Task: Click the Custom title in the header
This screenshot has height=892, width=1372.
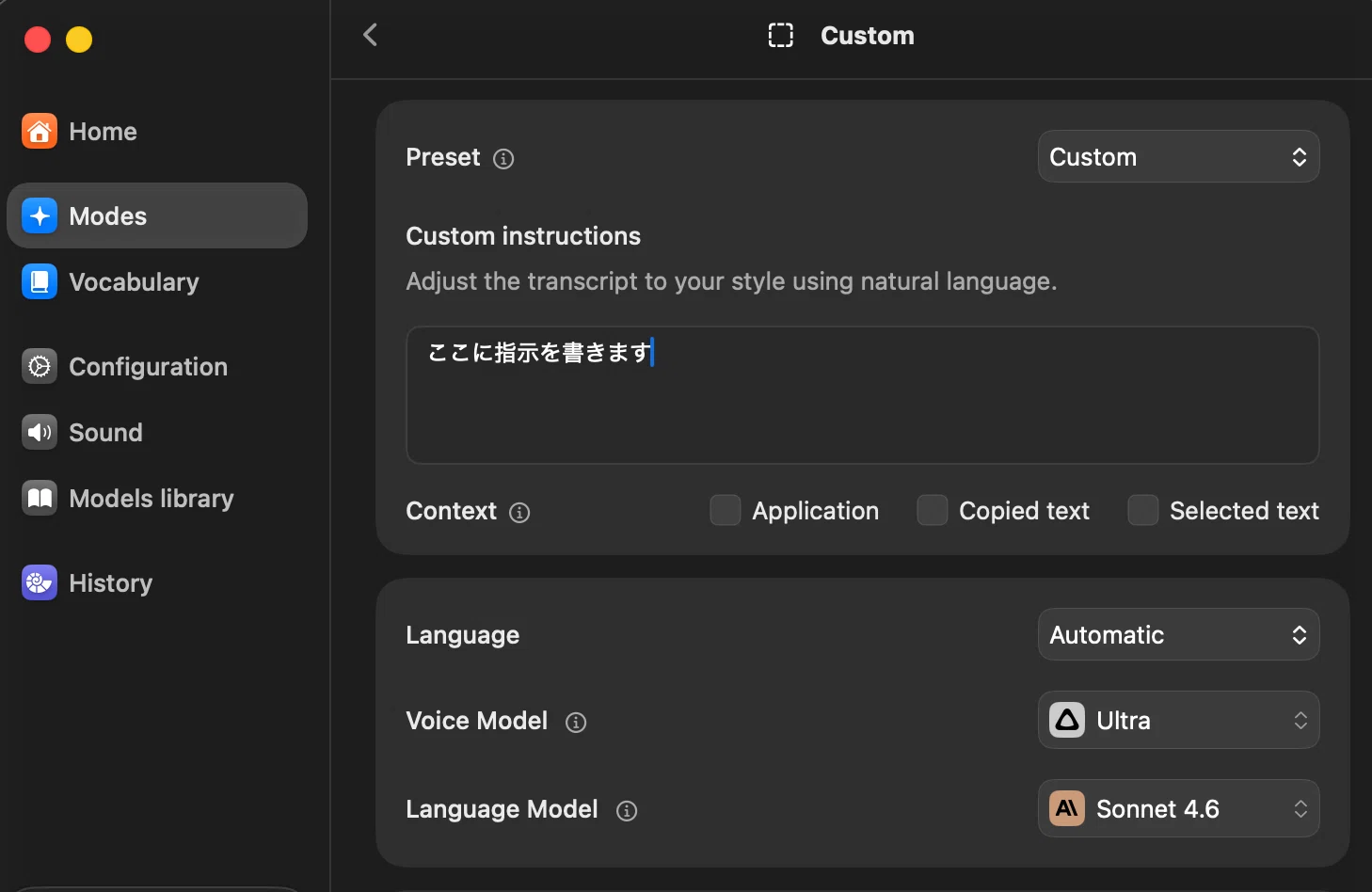Action: 868,36
